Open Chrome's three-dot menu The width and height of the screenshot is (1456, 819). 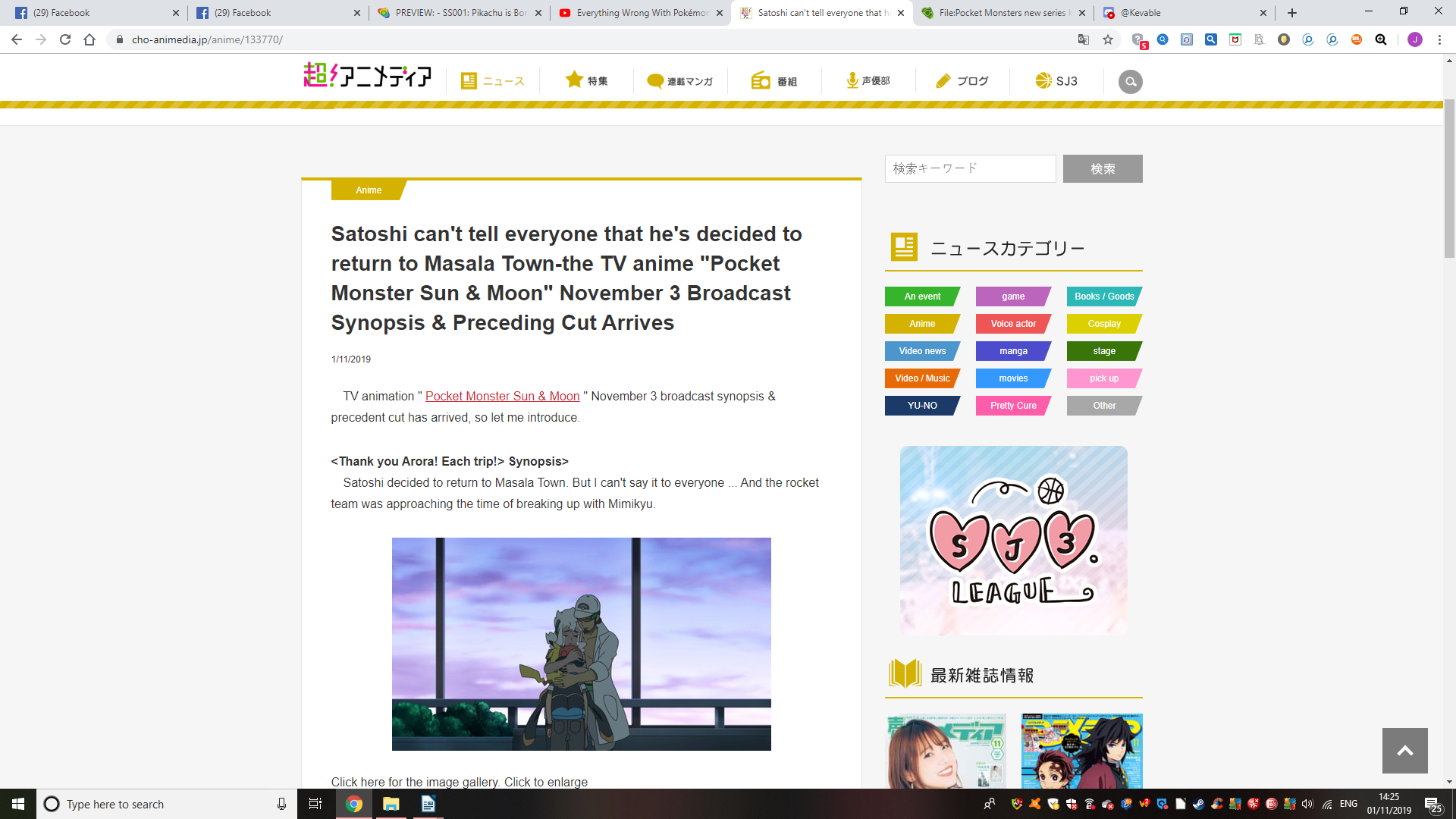(x=1439, y=39)
